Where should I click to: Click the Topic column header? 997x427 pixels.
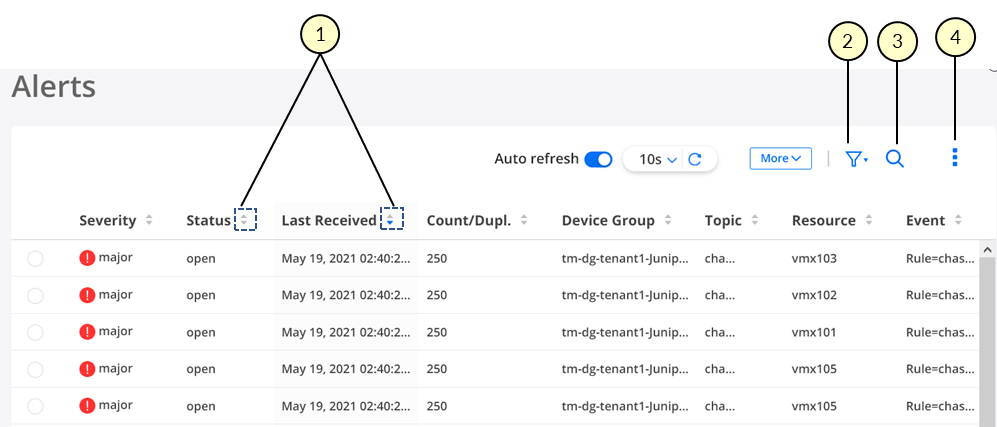tap(722, 220)
